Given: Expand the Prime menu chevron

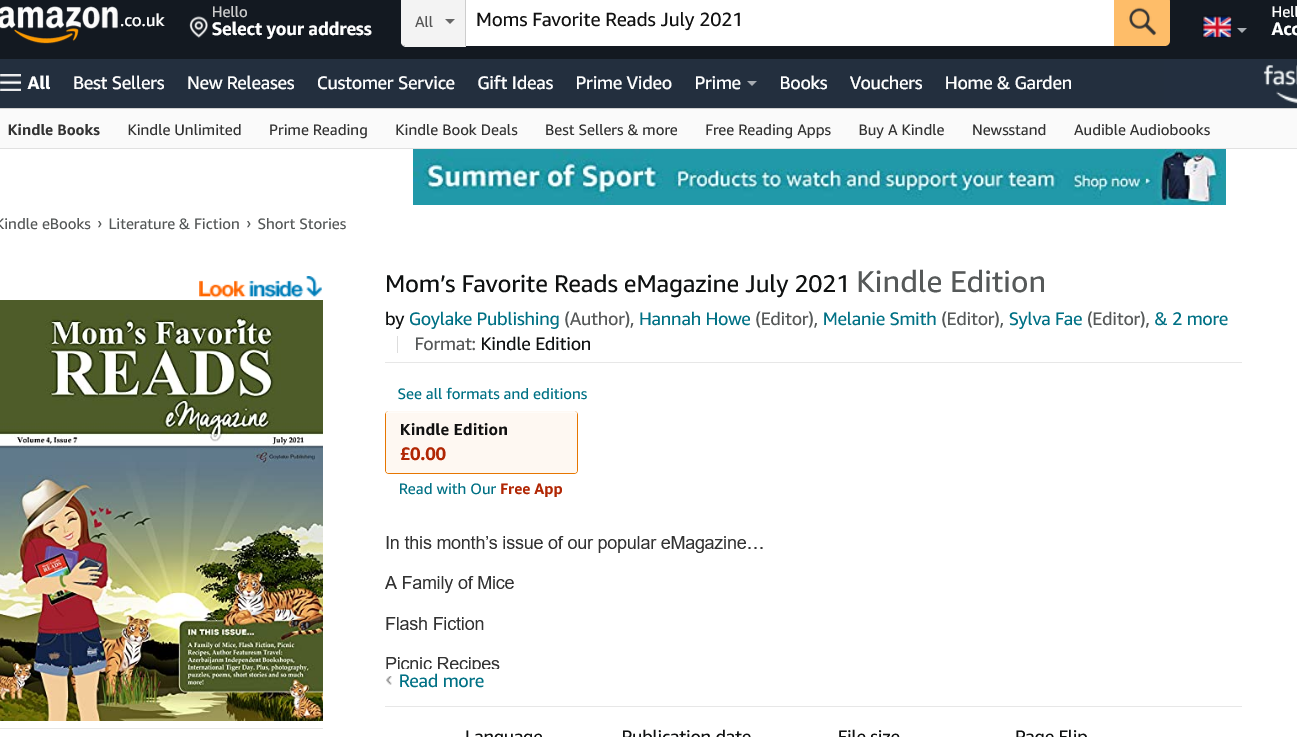Looking at the screenshot, I should (751, 83).
